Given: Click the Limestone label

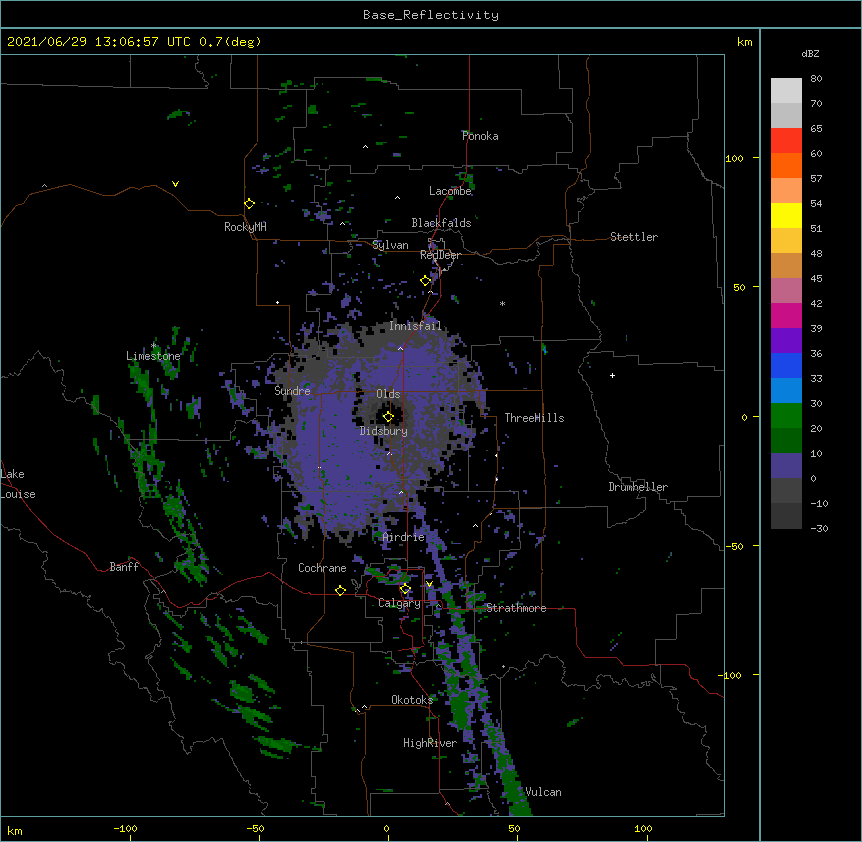Looking at the screenshot, I should click(153, 356).
